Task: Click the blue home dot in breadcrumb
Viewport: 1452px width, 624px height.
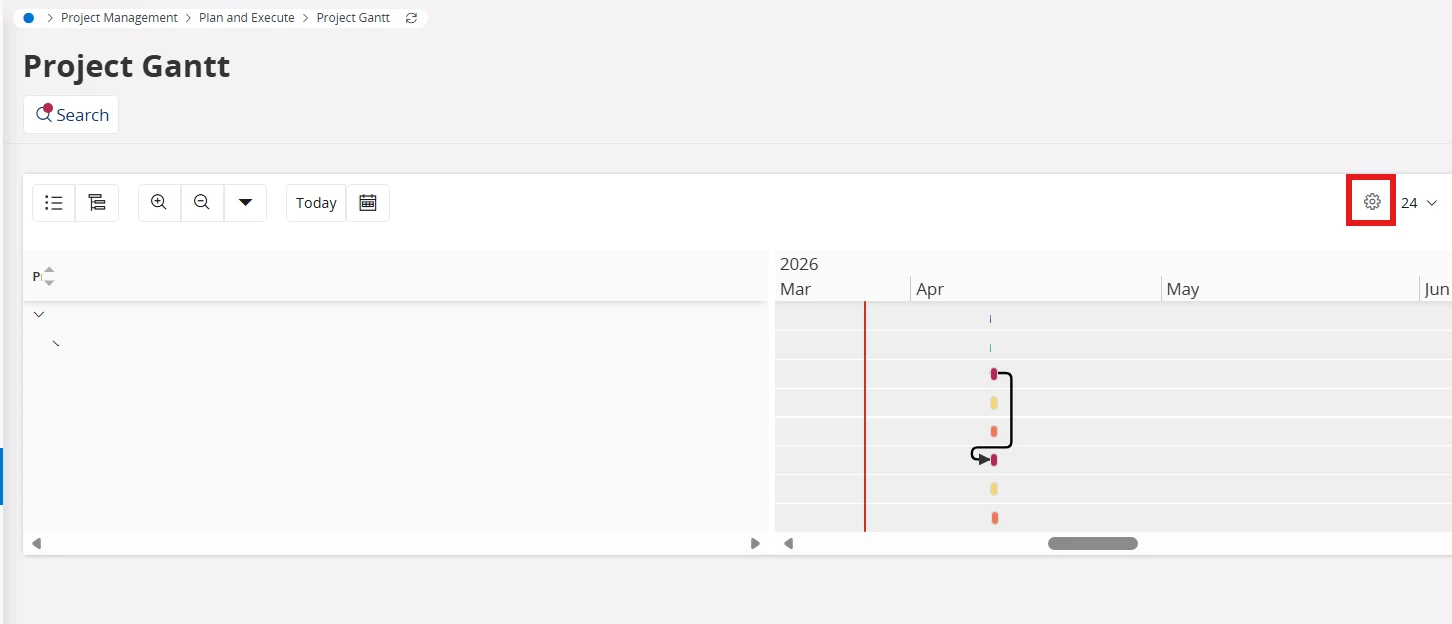Action: tap(29, 18)
